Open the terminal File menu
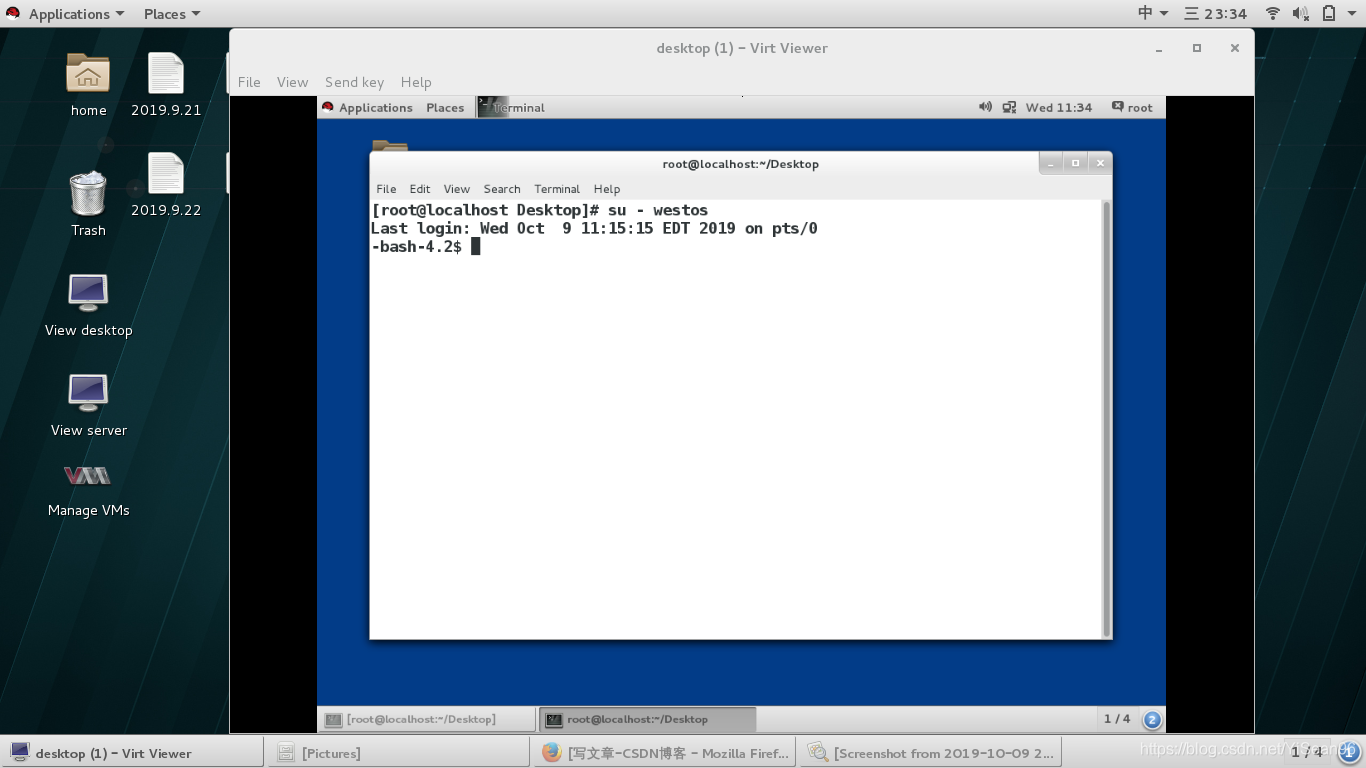The image size is (1366, 768). pyautogui.click(x=386, y=189)
